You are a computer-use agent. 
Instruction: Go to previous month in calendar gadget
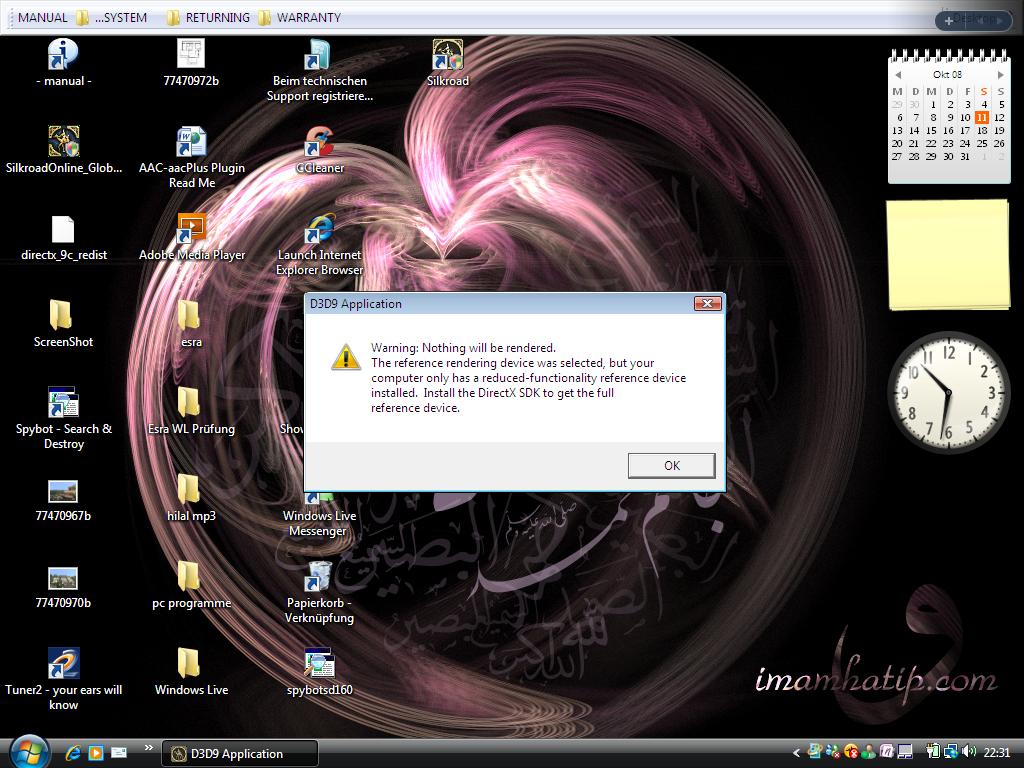898,75
